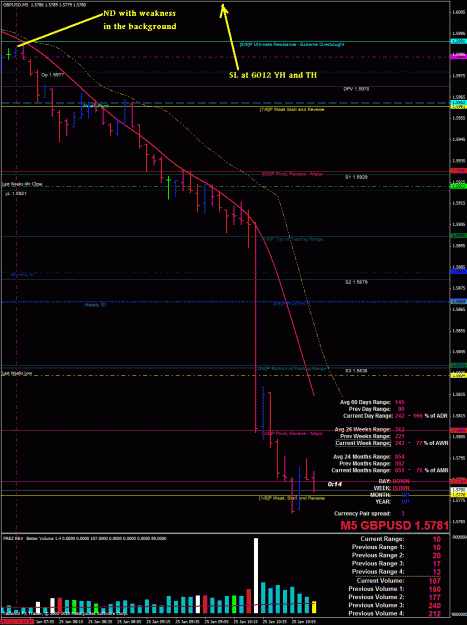The image size is (467, 625).
Task: Click the 'Currency Pair spread:' label
Action: 362,513
